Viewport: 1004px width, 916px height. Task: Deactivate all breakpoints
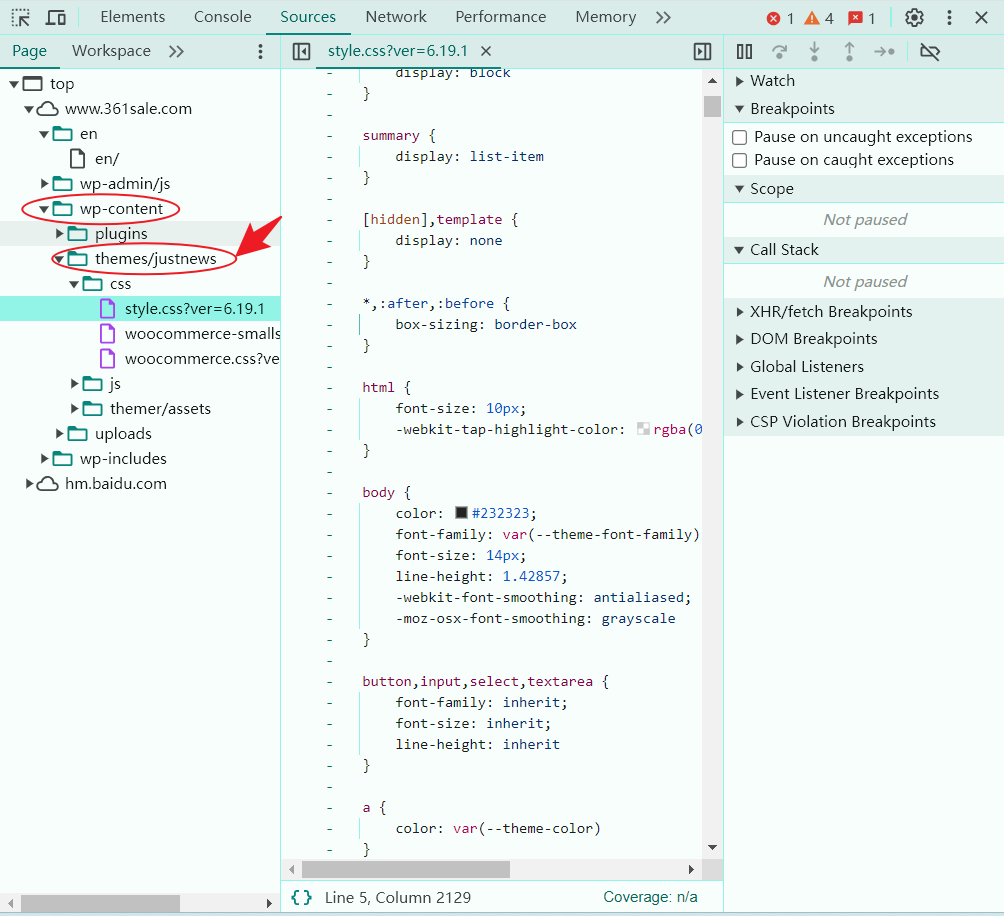pos(930,51)
